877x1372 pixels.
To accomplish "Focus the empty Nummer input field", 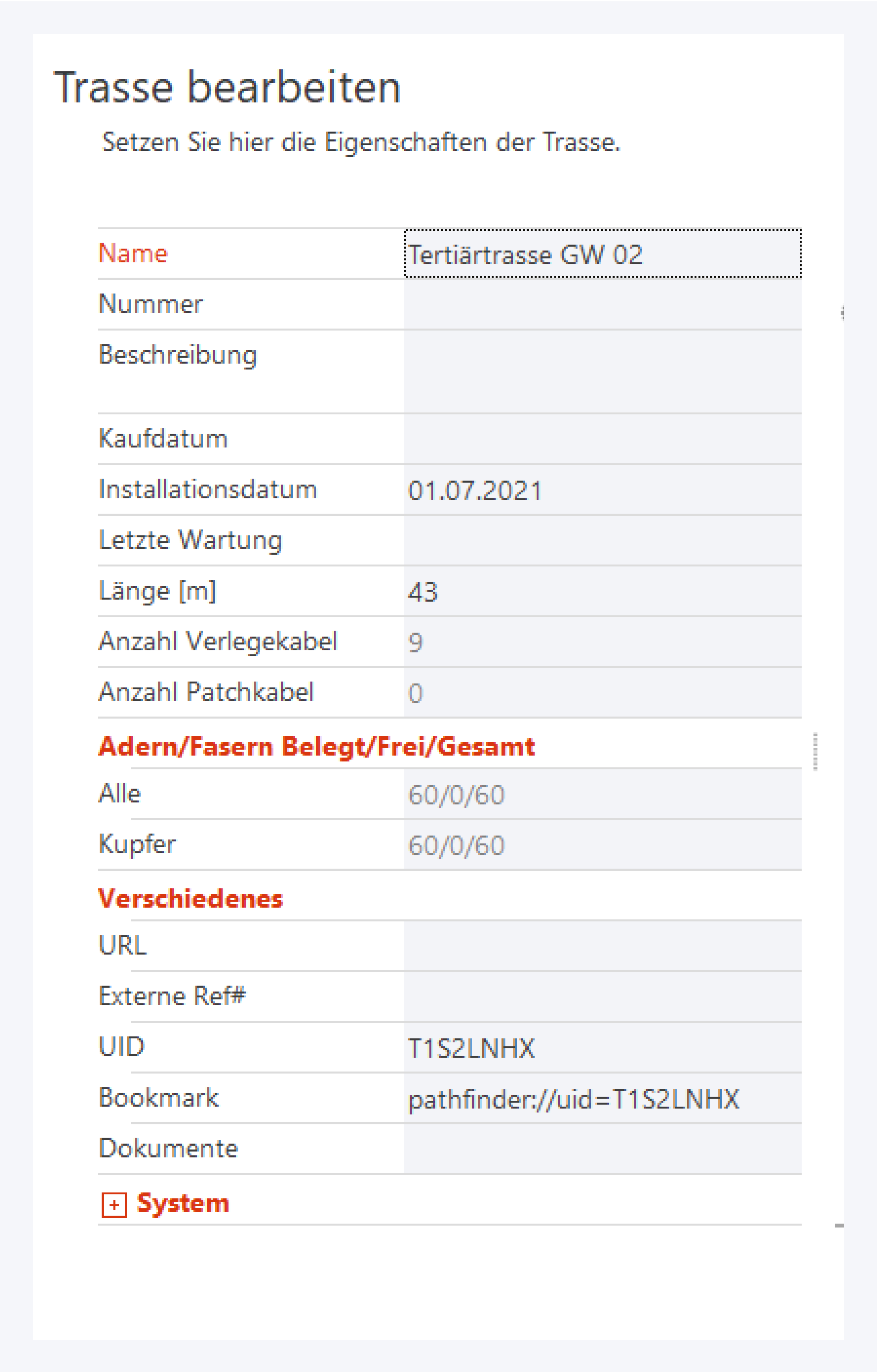I will click(x=602, y=304).
